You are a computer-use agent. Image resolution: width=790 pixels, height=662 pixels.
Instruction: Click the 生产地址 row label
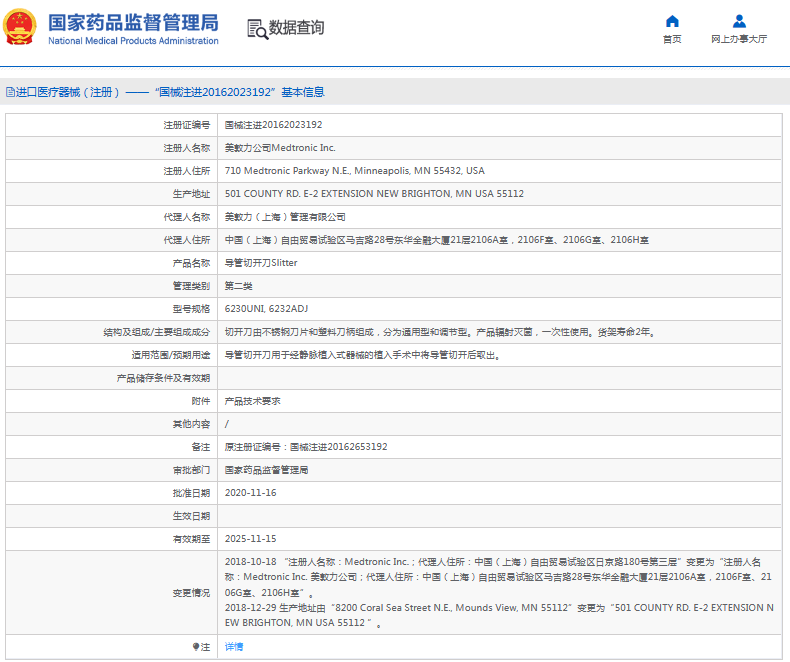(191, 194)
